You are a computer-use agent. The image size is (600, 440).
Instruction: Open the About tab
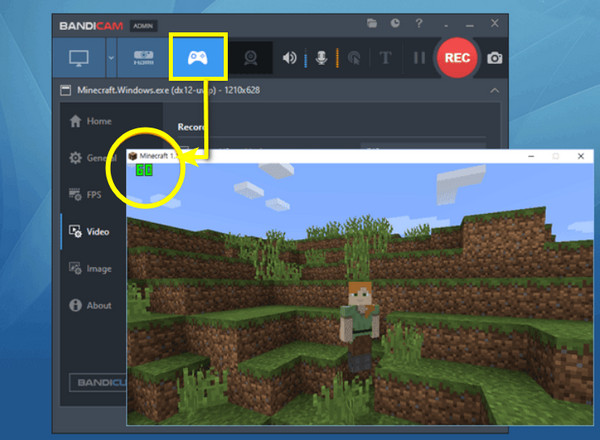click(x=91, y=305)
